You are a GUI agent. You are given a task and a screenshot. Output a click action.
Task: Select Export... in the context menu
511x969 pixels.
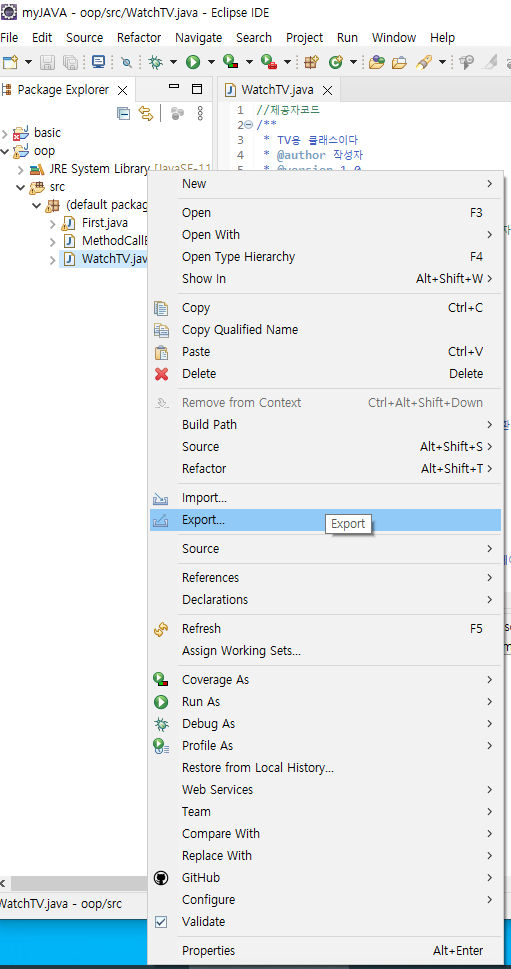click(325, 520)
